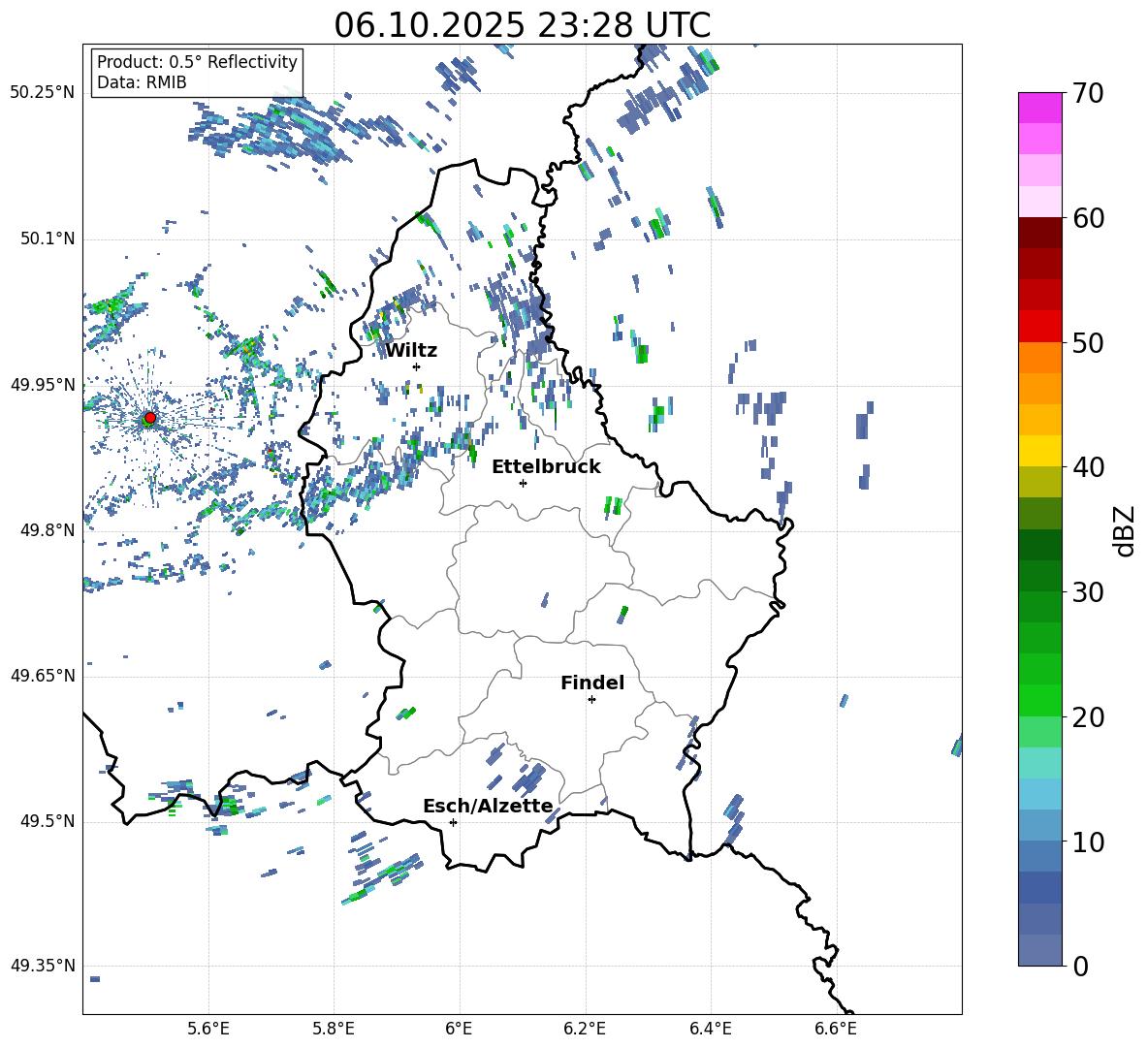Click the 30 tick label on colorbar
The height and width of the screenshot is (1048, 1148).
pos(1089,592)
